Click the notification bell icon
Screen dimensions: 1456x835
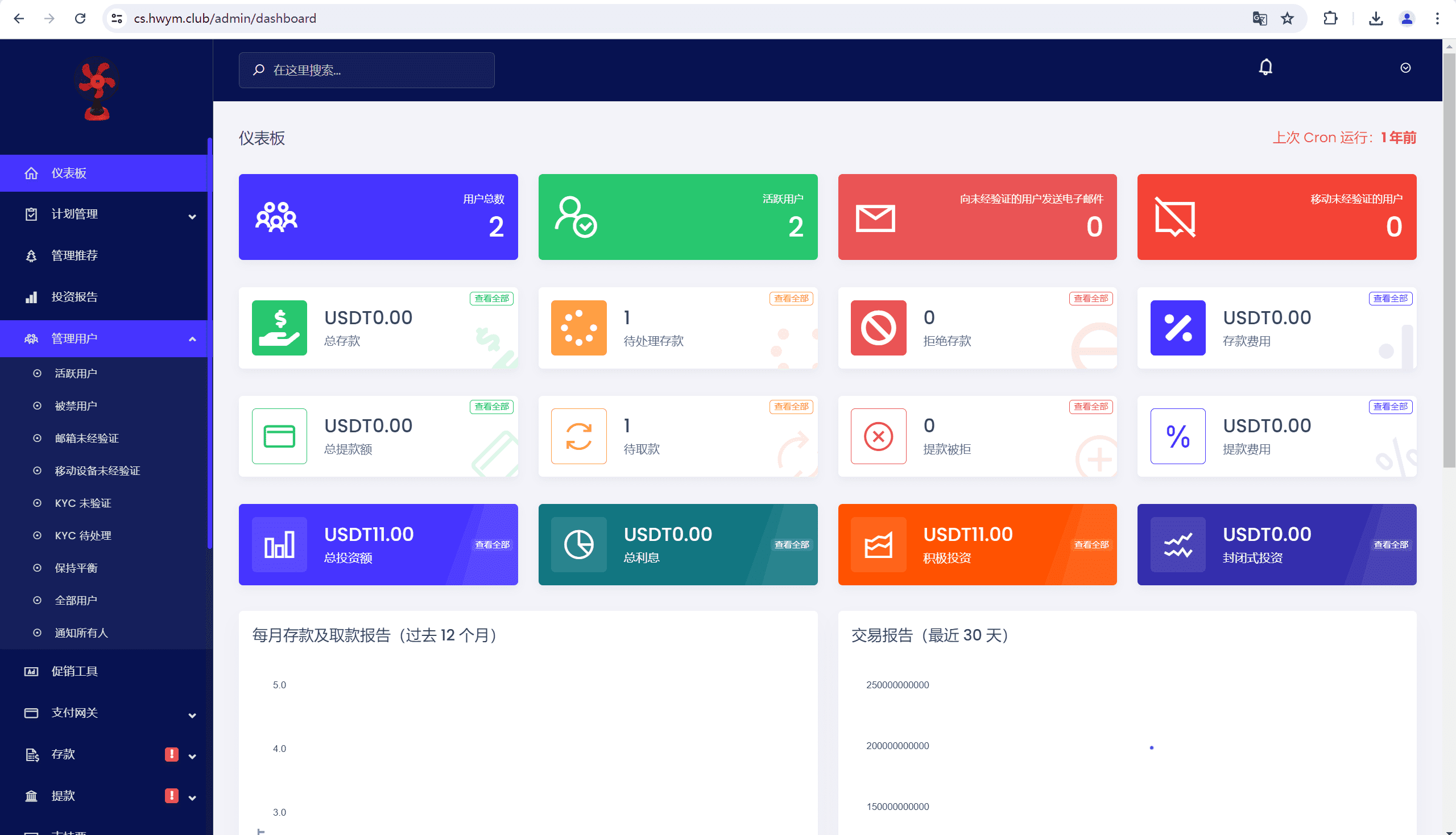[1265, 68]
